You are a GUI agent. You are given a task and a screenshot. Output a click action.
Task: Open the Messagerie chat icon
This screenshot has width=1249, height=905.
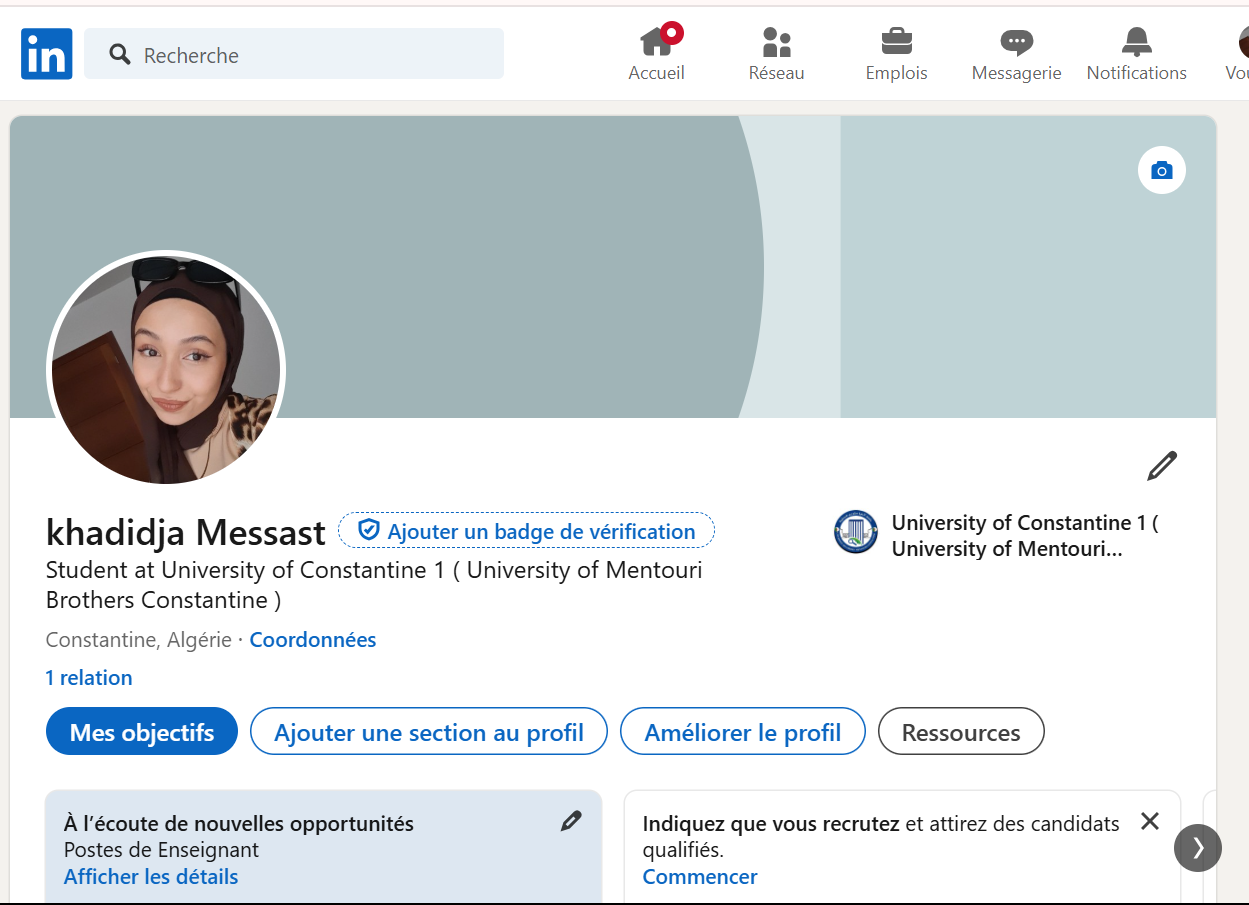click(1016, 42)
